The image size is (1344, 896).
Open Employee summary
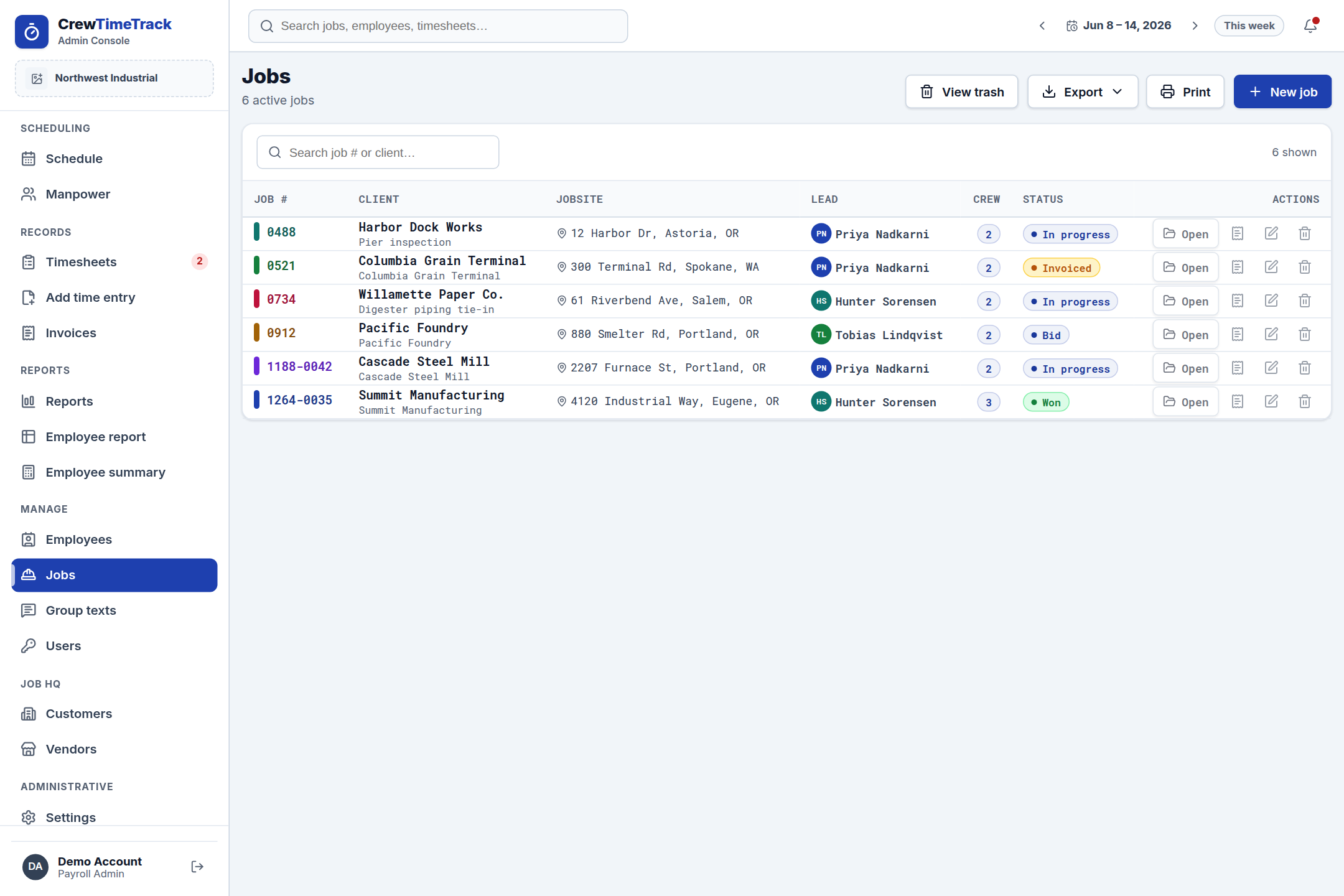point(114,472)
